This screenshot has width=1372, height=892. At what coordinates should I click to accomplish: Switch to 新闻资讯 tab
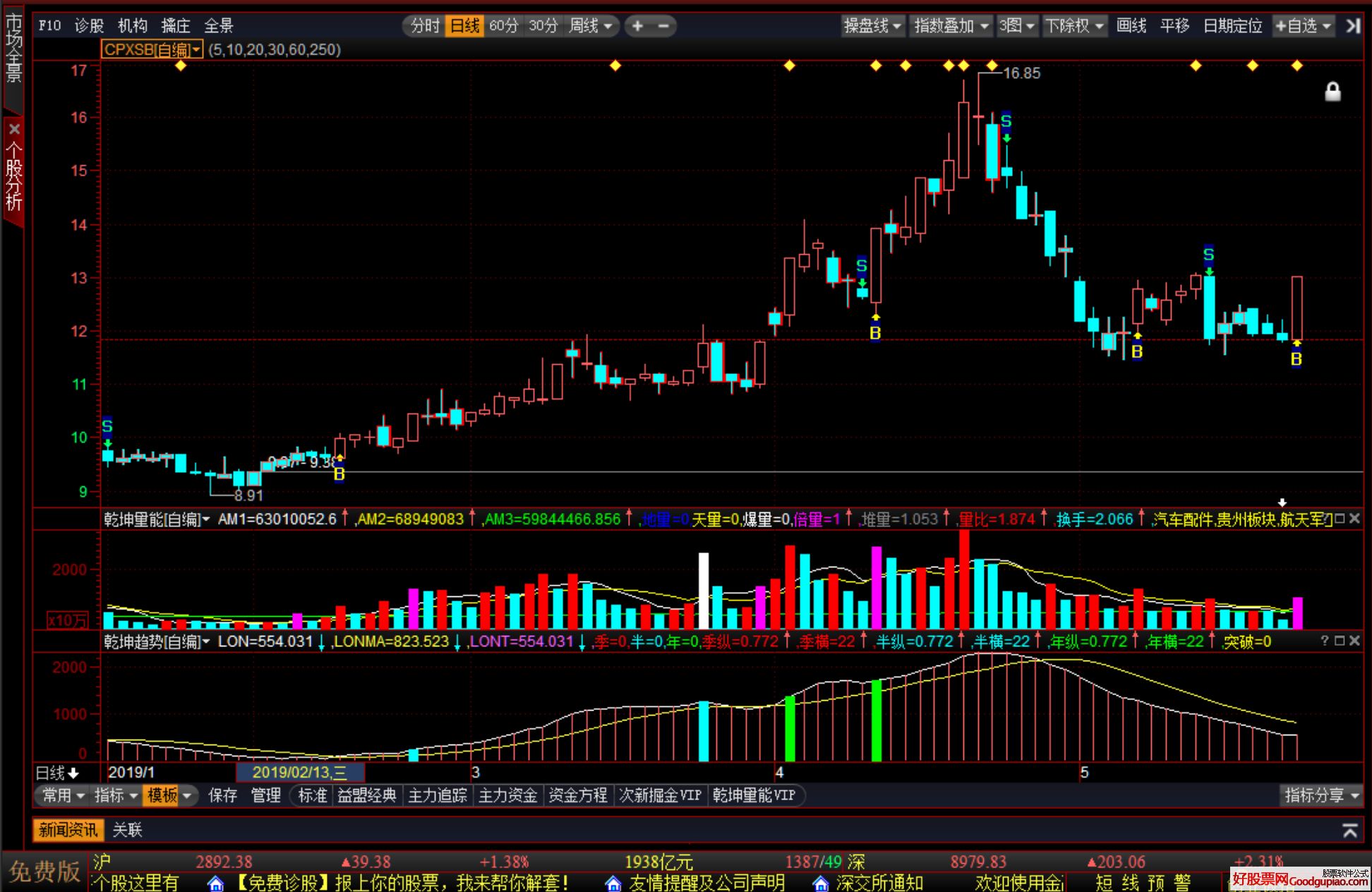68,830
